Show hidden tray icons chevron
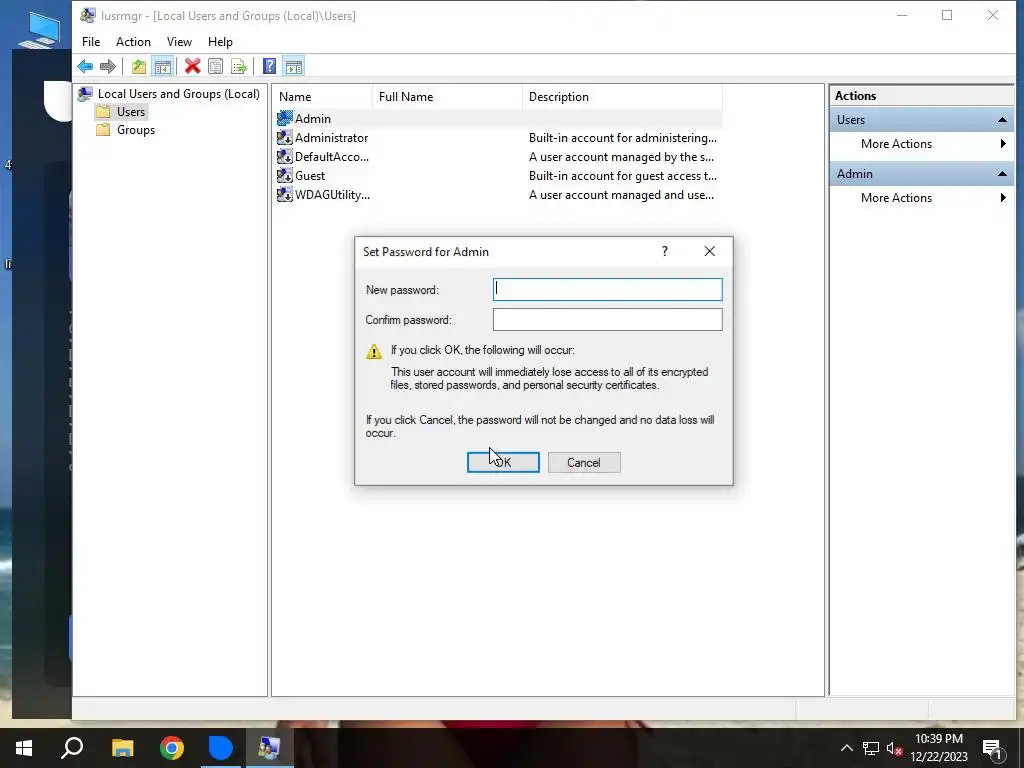Viewport: 1024px width, 768px height. point(846,748)
